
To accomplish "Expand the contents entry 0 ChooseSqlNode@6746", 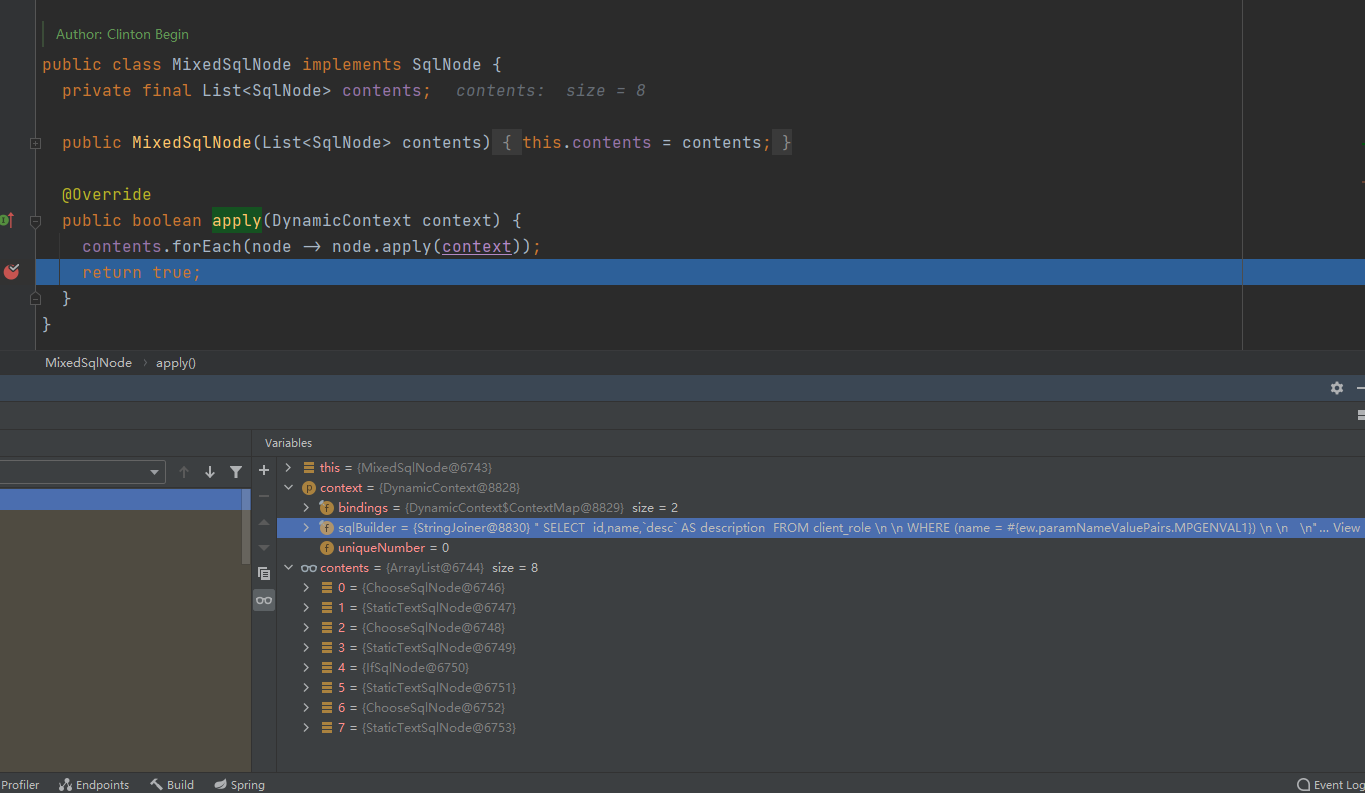I will pos(307,587).
